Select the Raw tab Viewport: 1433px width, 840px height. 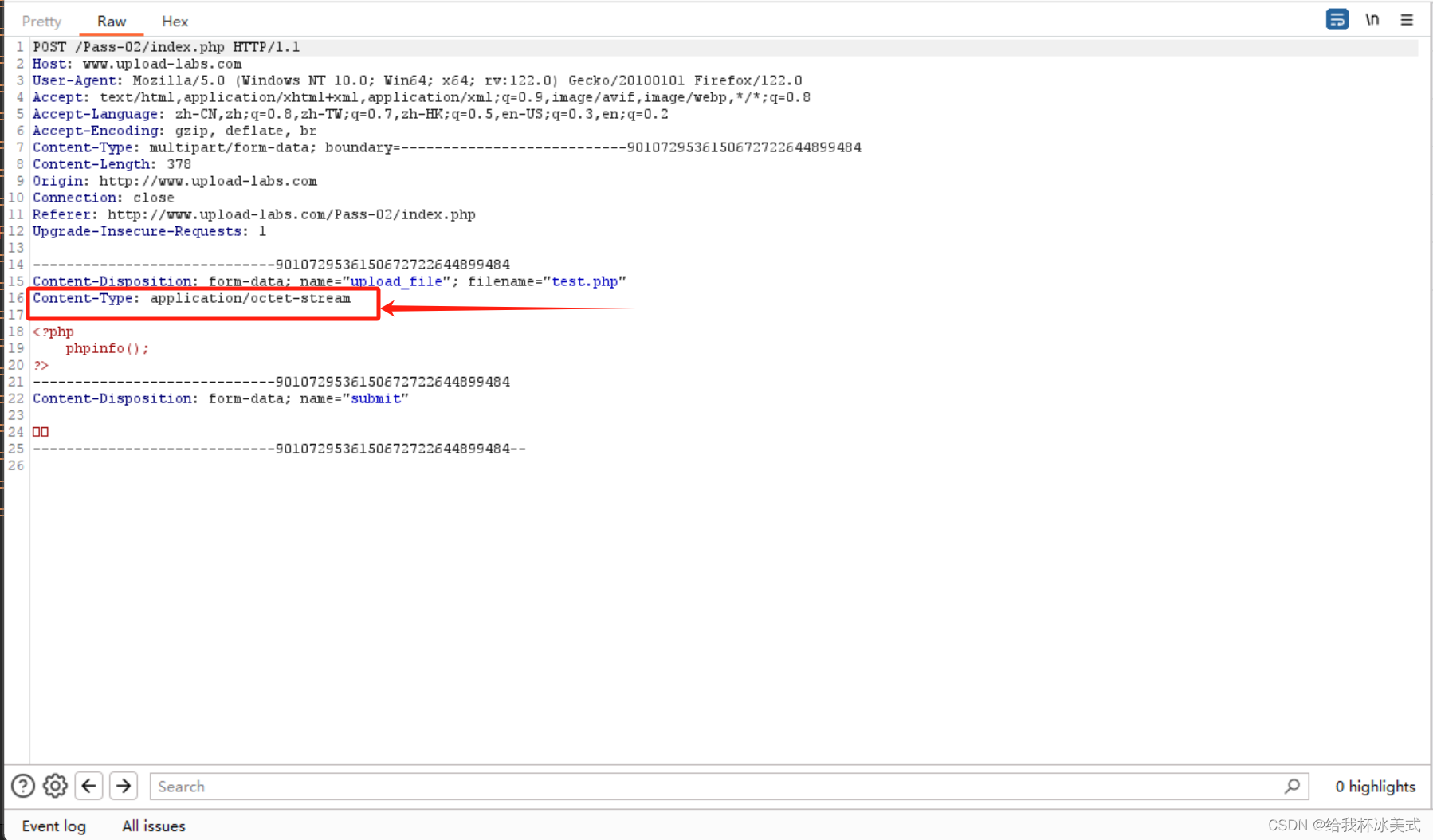111,22
